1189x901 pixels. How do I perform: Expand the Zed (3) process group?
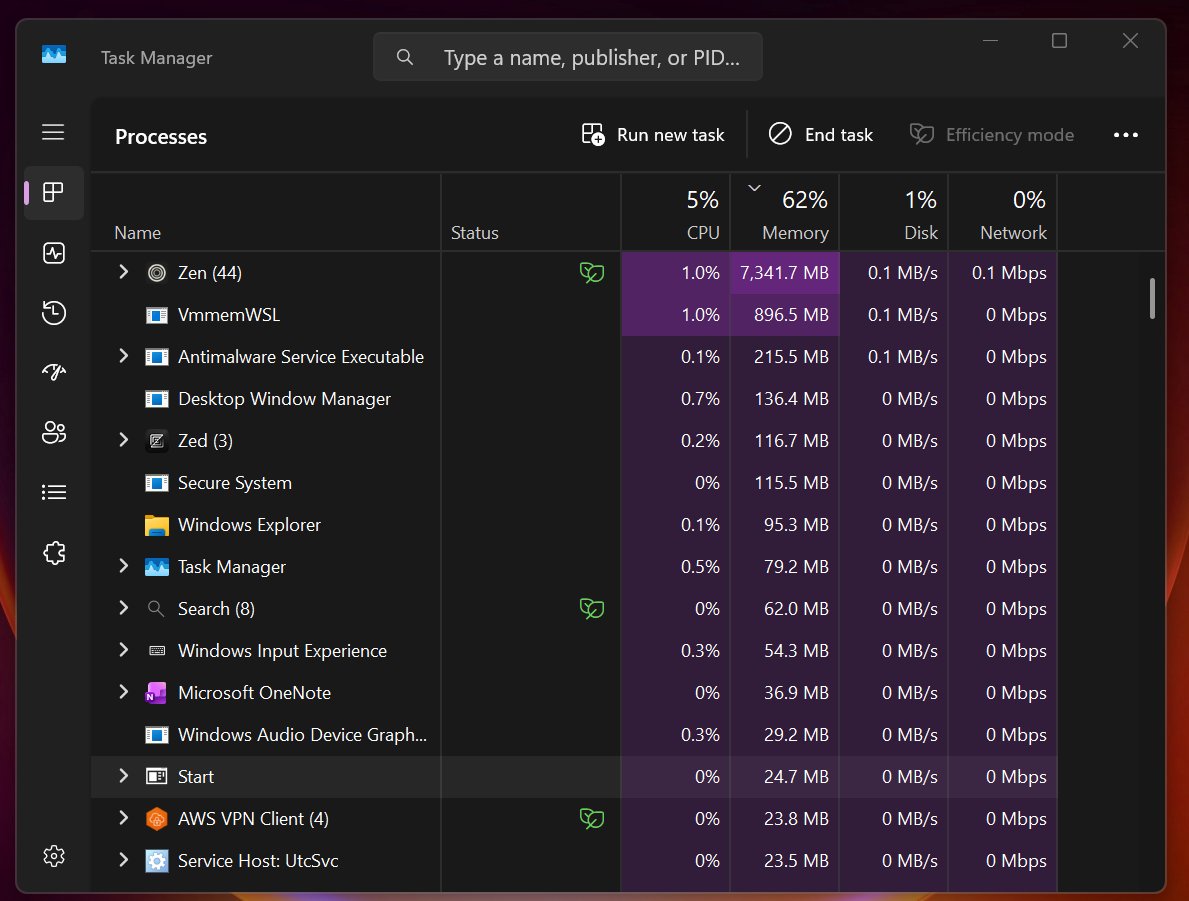pos(124,440)
